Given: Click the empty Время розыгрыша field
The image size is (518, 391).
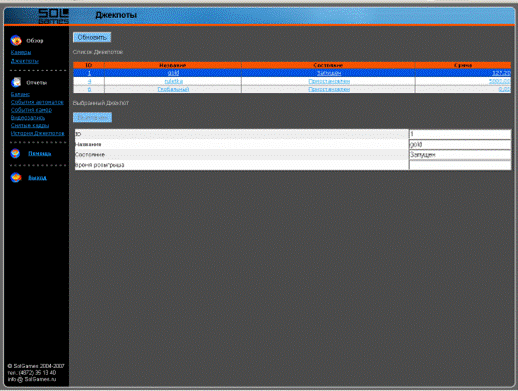Looking at the screenshot, I should coord(460,165).
